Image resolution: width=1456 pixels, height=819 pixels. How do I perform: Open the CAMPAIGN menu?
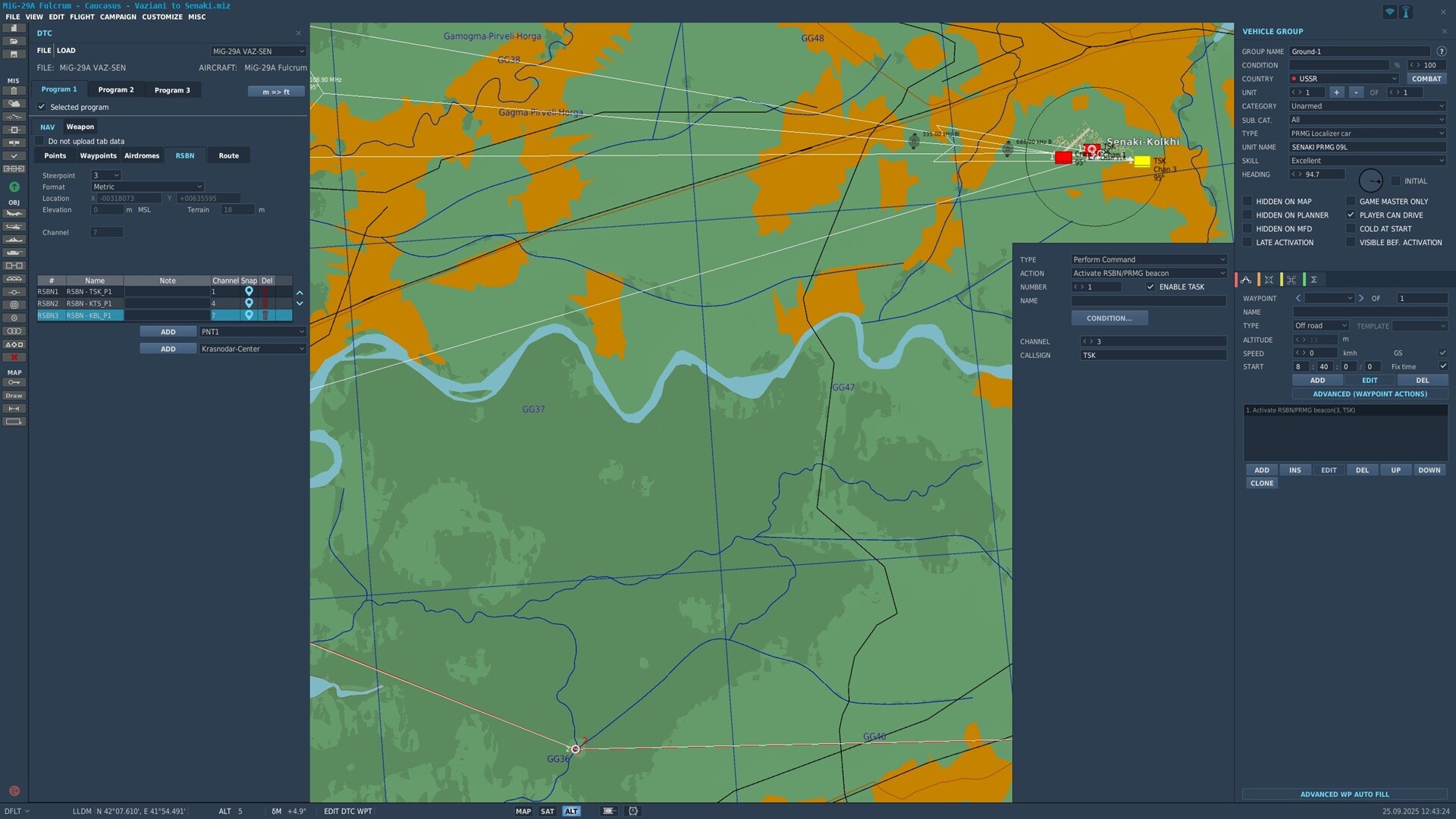pyautogui.click(x=118, y=17)
